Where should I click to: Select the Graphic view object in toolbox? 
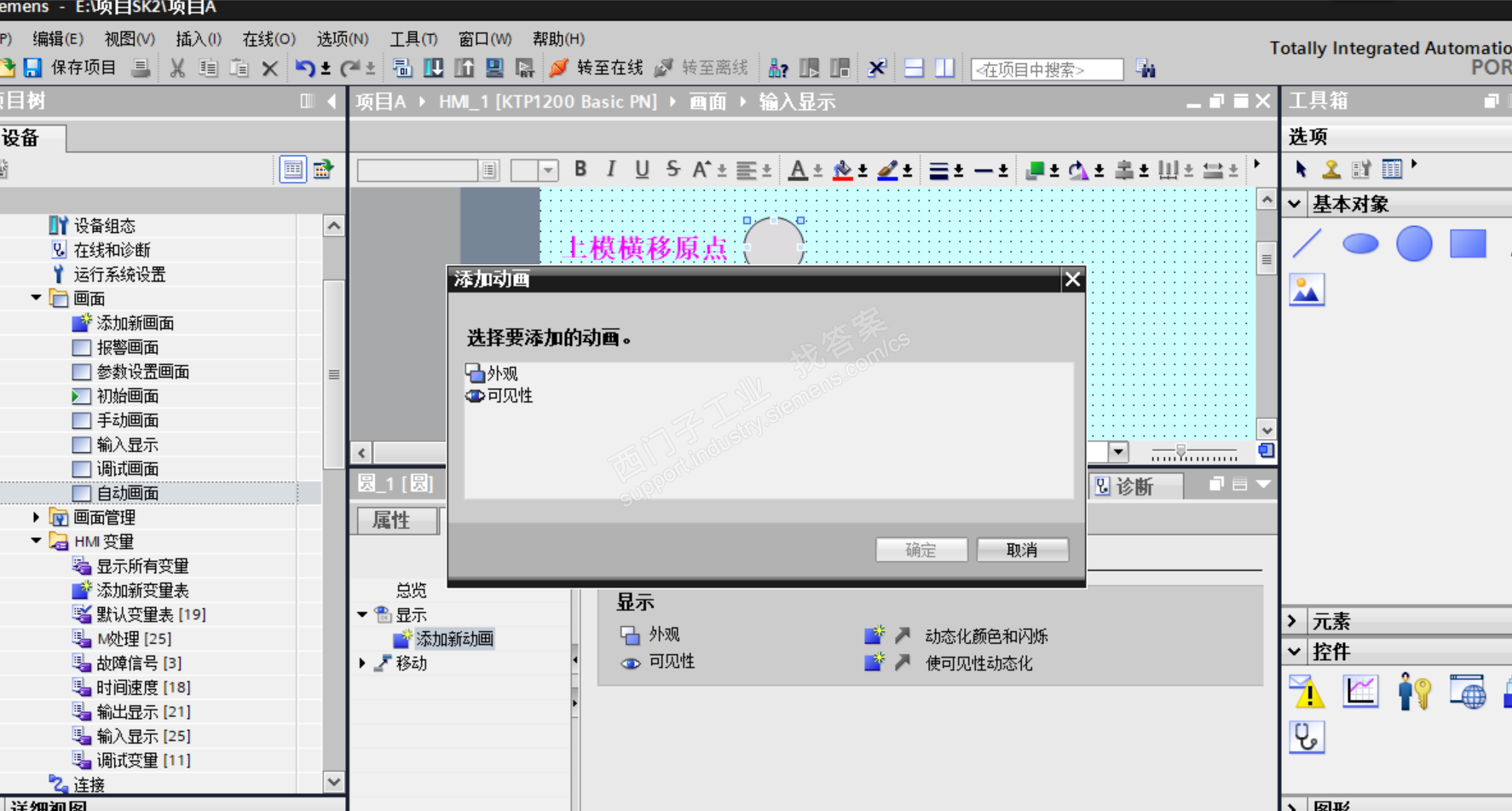coord(1307,290)
